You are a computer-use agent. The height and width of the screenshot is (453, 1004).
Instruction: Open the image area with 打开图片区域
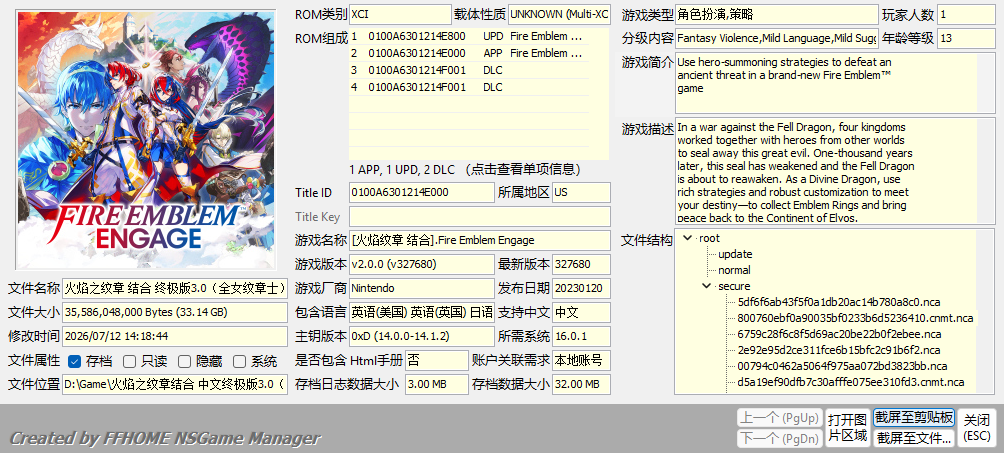point(847,428)
